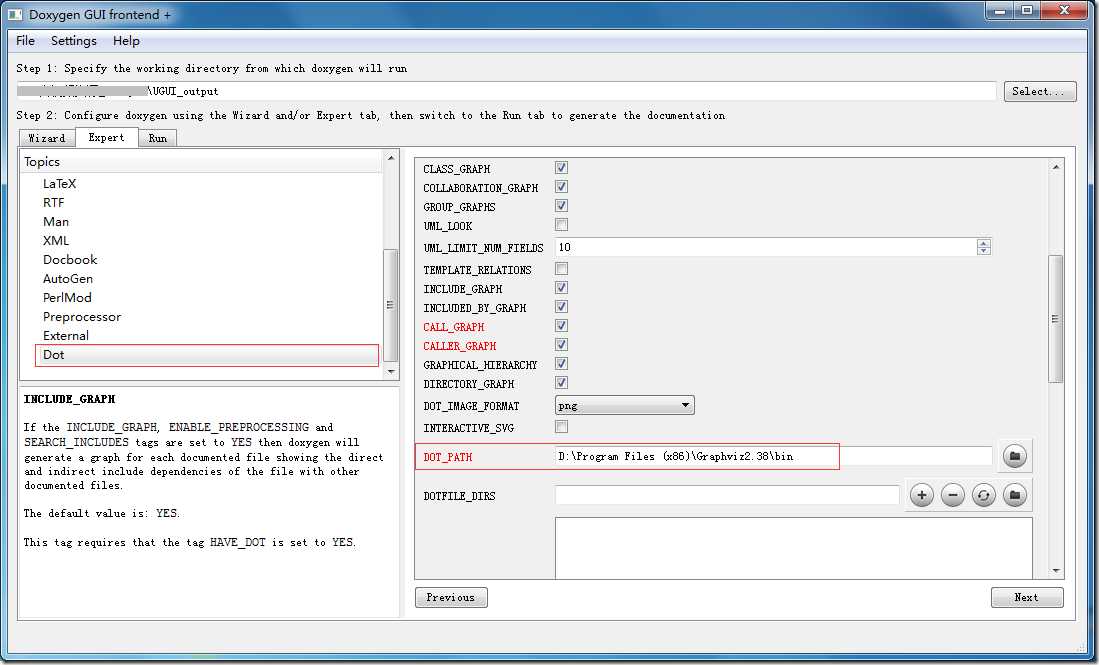Click Topics list scrollbar up arrow
The image size is (1099, 665).
391,158
